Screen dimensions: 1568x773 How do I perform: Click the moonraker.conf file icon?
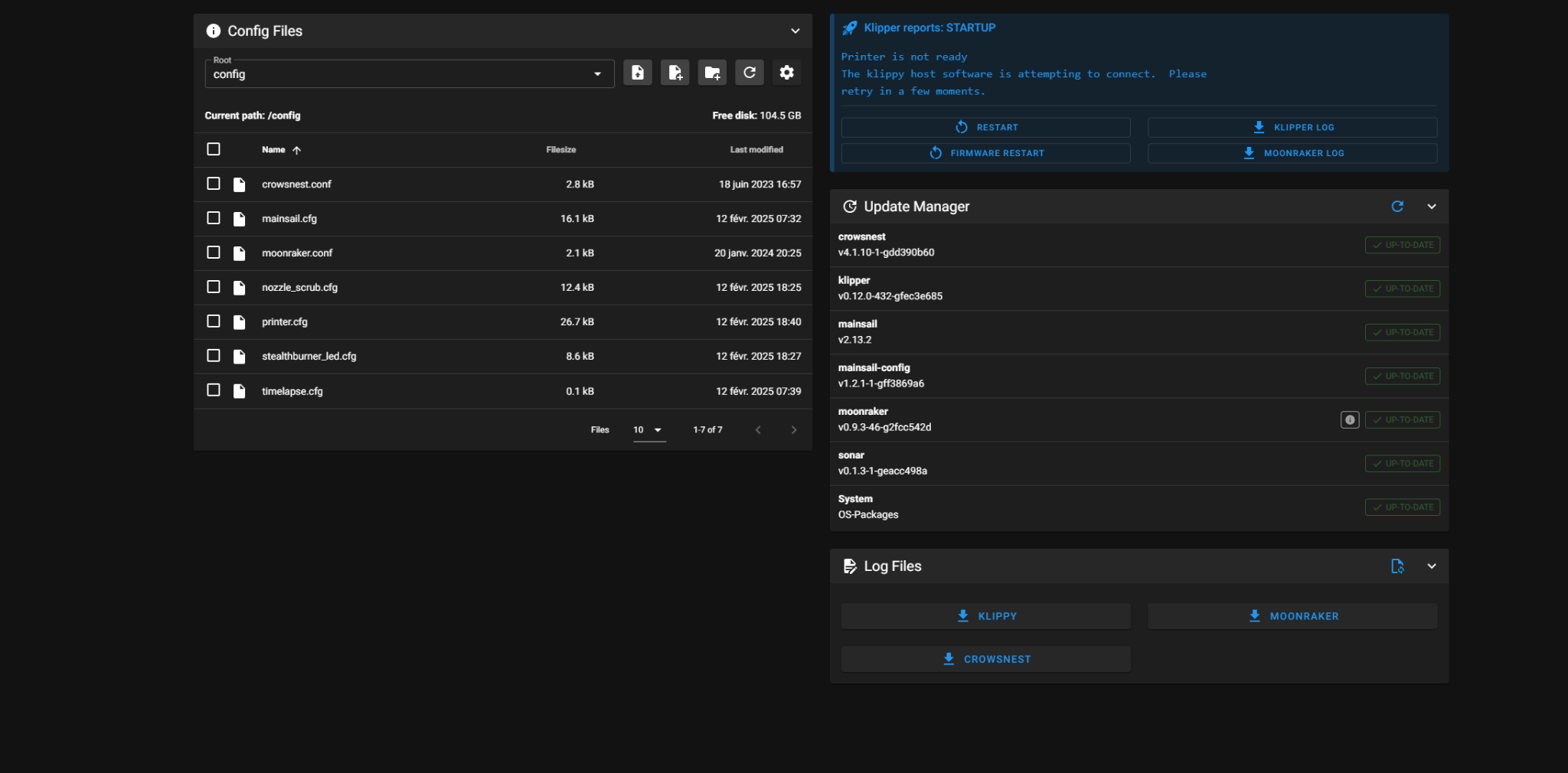tap(239, 253)
